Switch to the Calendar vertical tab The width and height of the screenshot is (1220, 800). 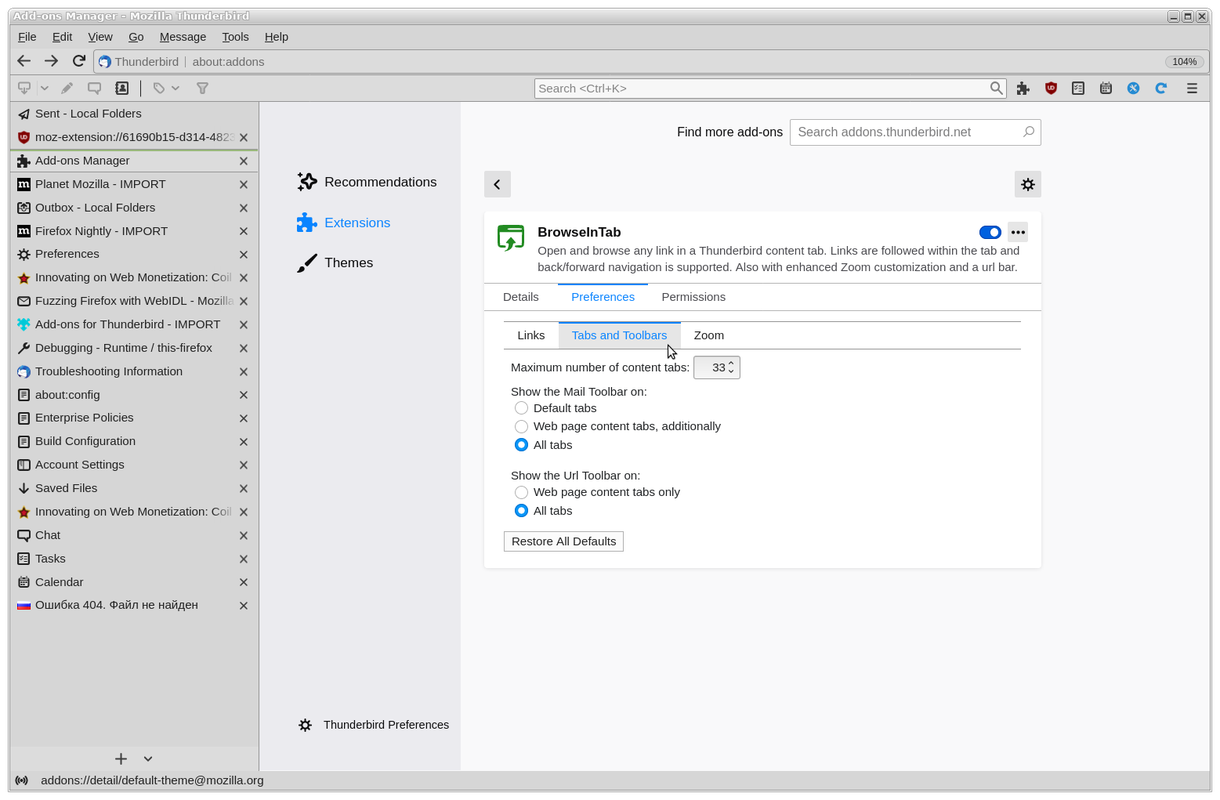[x=134, y=582]
